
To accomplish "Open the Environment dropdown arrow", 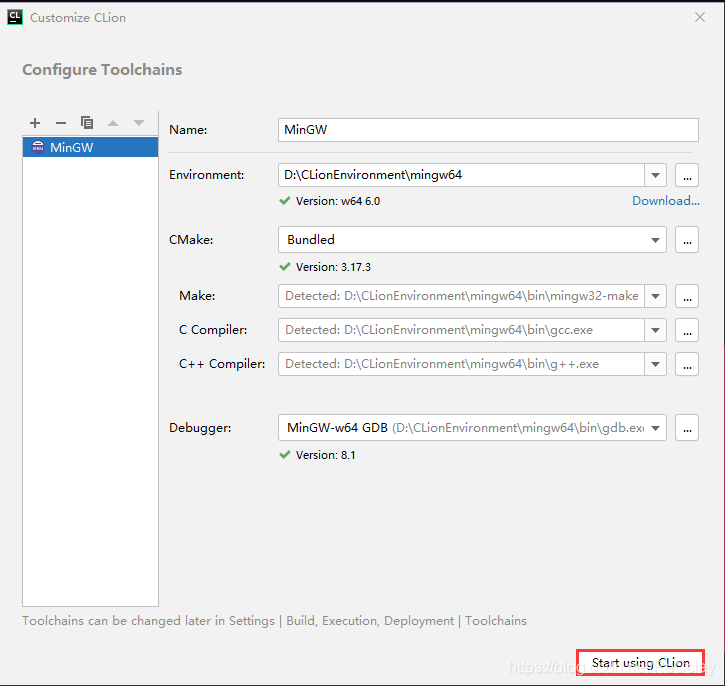I will (655, 175).
